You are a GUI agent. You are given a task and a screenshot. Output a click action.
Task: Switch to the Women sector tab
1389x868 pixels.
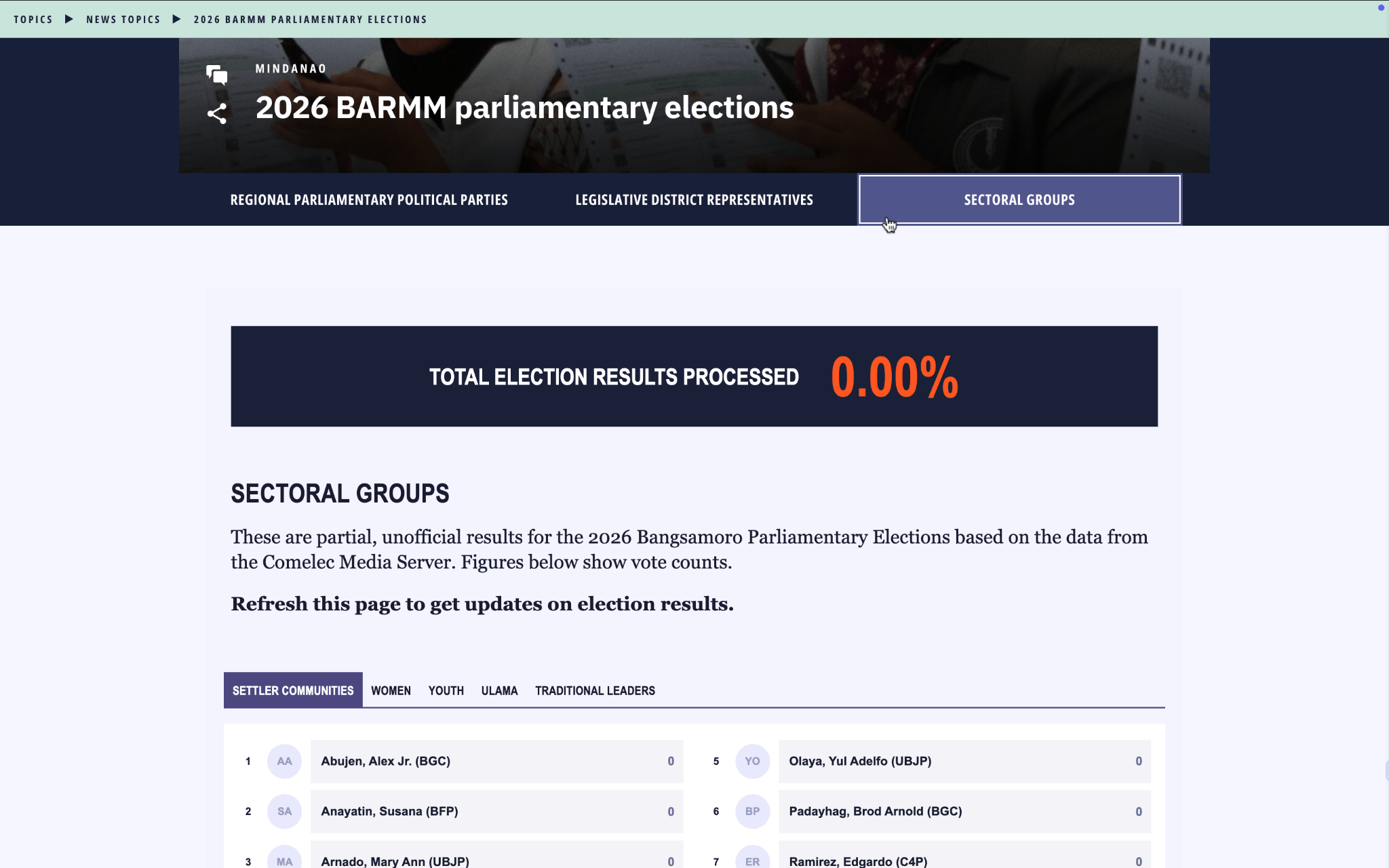(x=391, y=690)
